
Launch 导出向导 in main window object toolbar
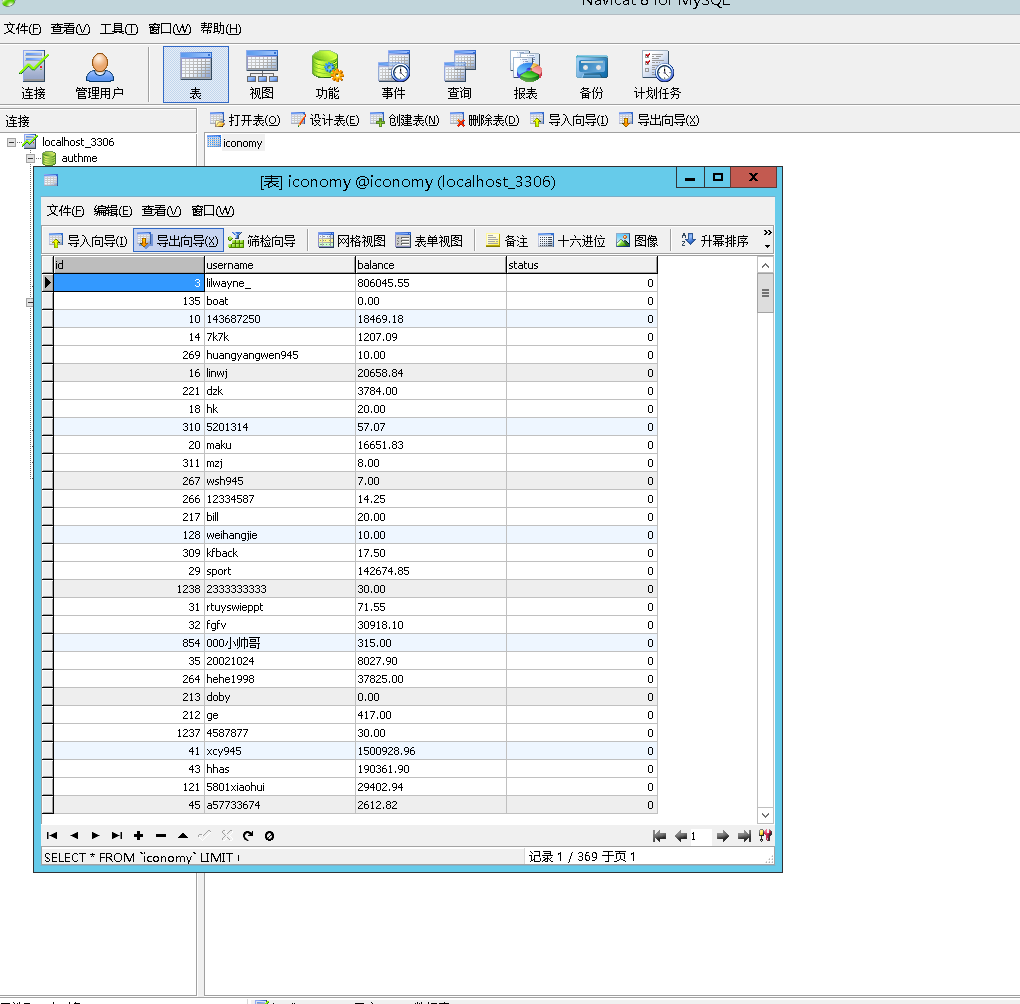pyautogui.click(x=659, y=120)
